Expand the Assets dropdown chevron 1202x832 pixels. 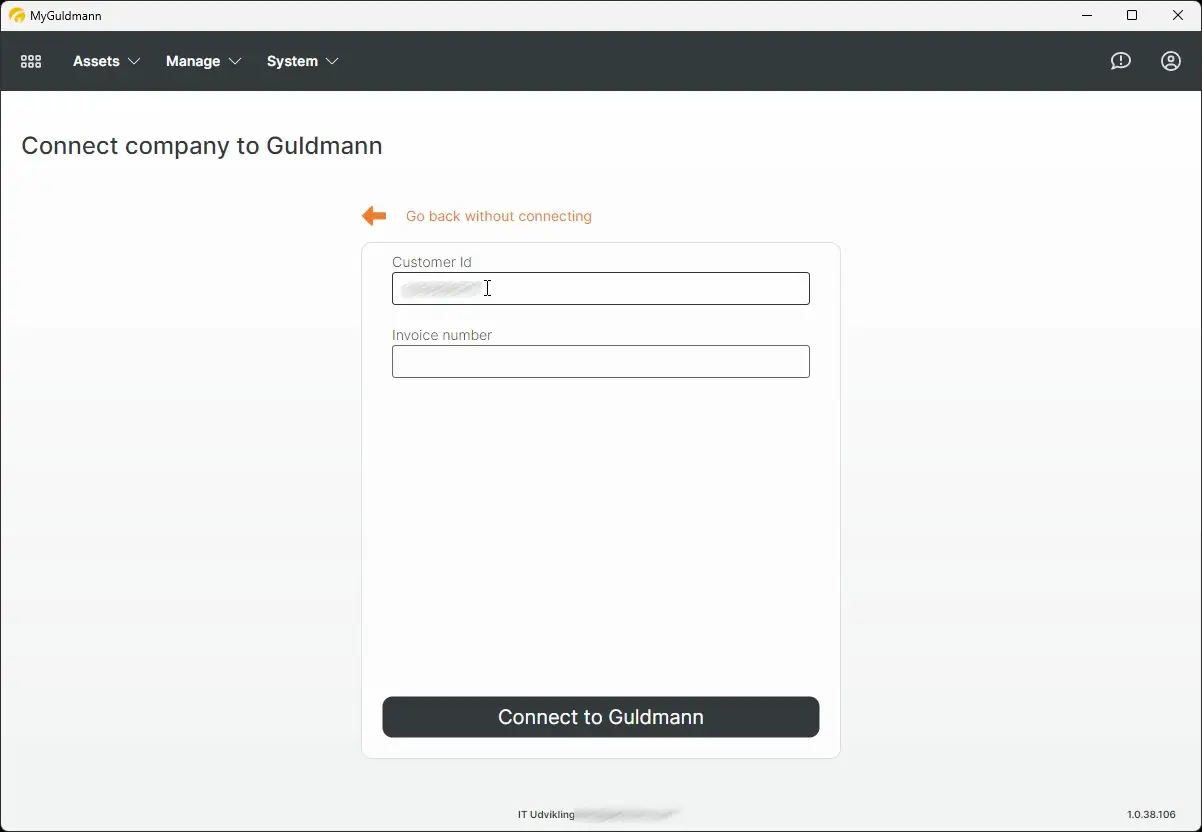pyautogui.click(x=134, y=61)
